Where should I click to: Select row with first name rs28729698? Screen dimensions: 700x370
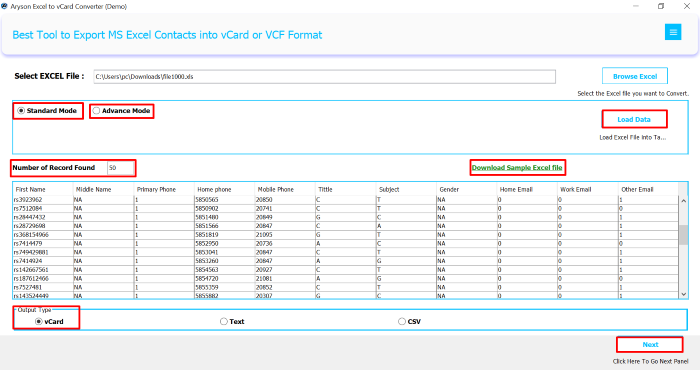346,226
